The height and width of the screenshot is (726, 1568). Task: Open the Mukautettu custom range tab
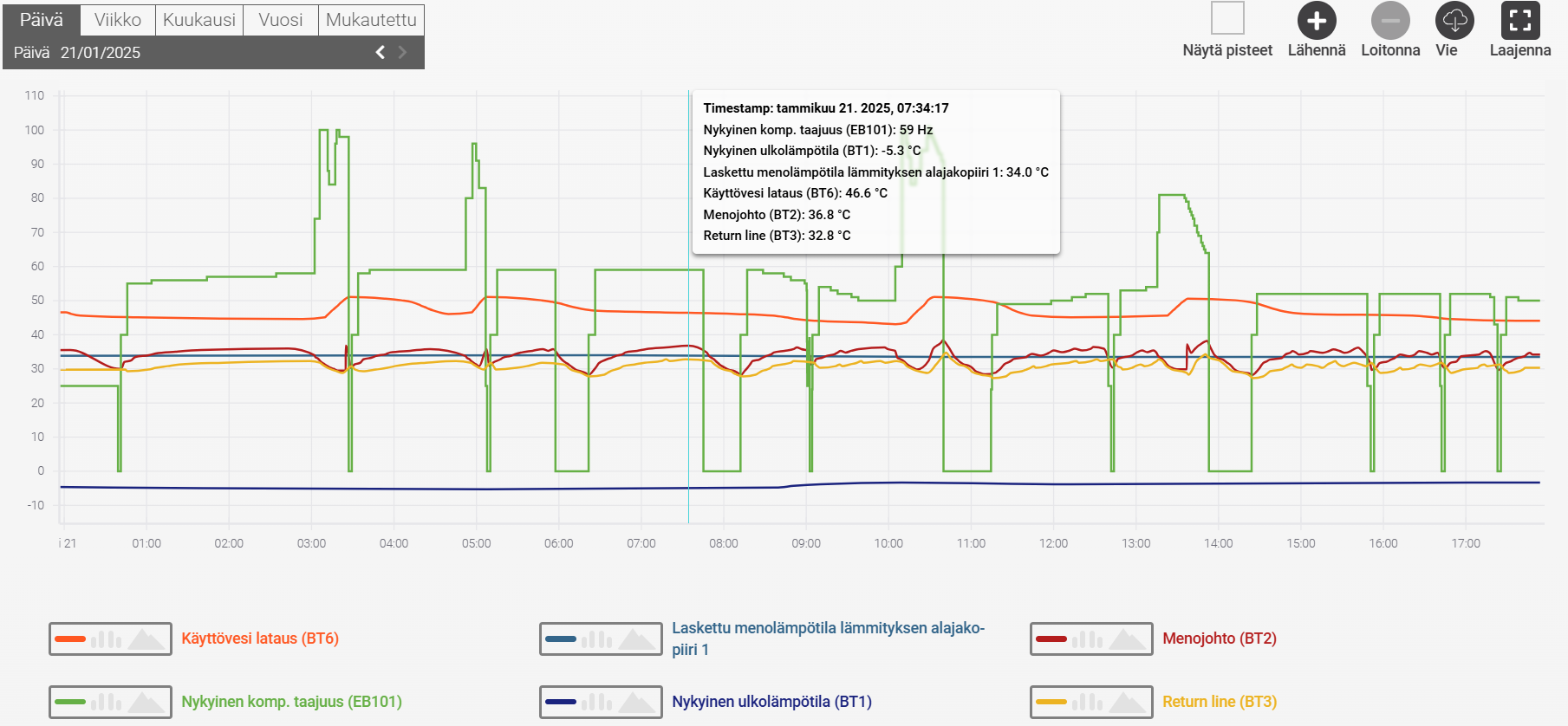click(x=371, y=20)
